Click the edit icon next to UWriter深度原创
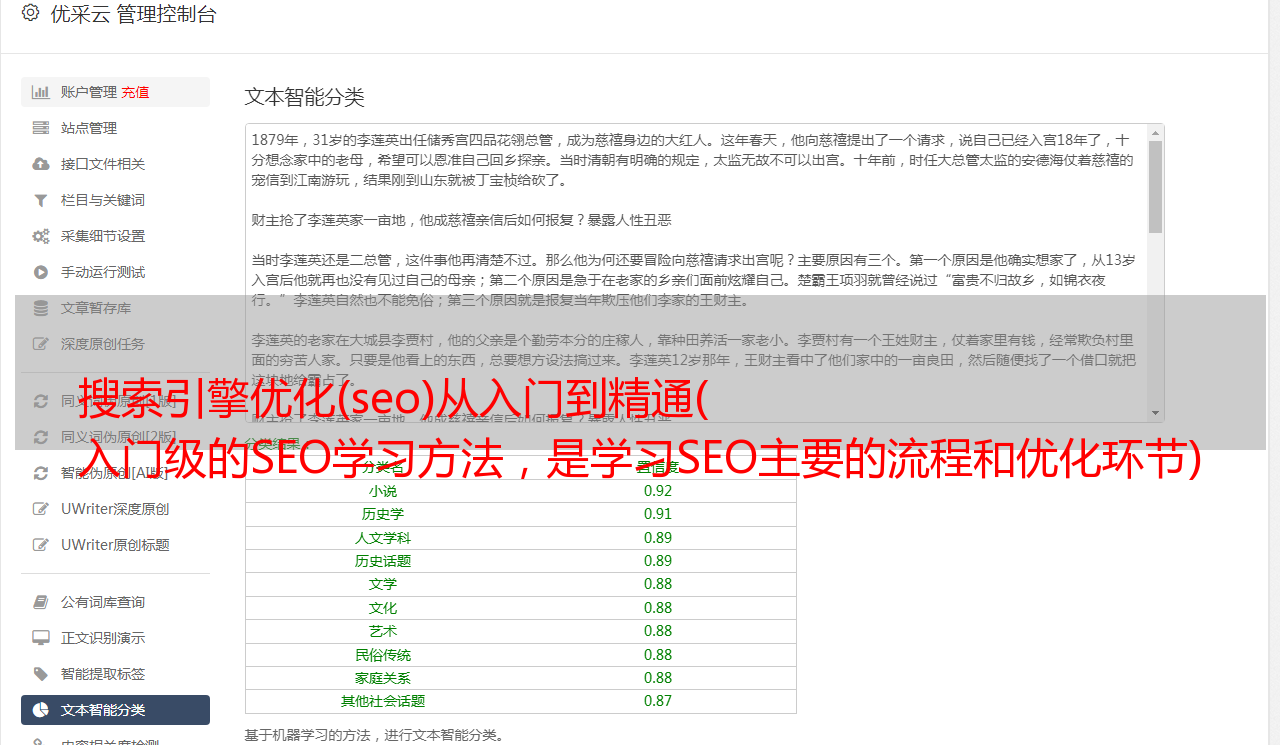This screenshot has width=1280, height=745. tap(41, 509)
